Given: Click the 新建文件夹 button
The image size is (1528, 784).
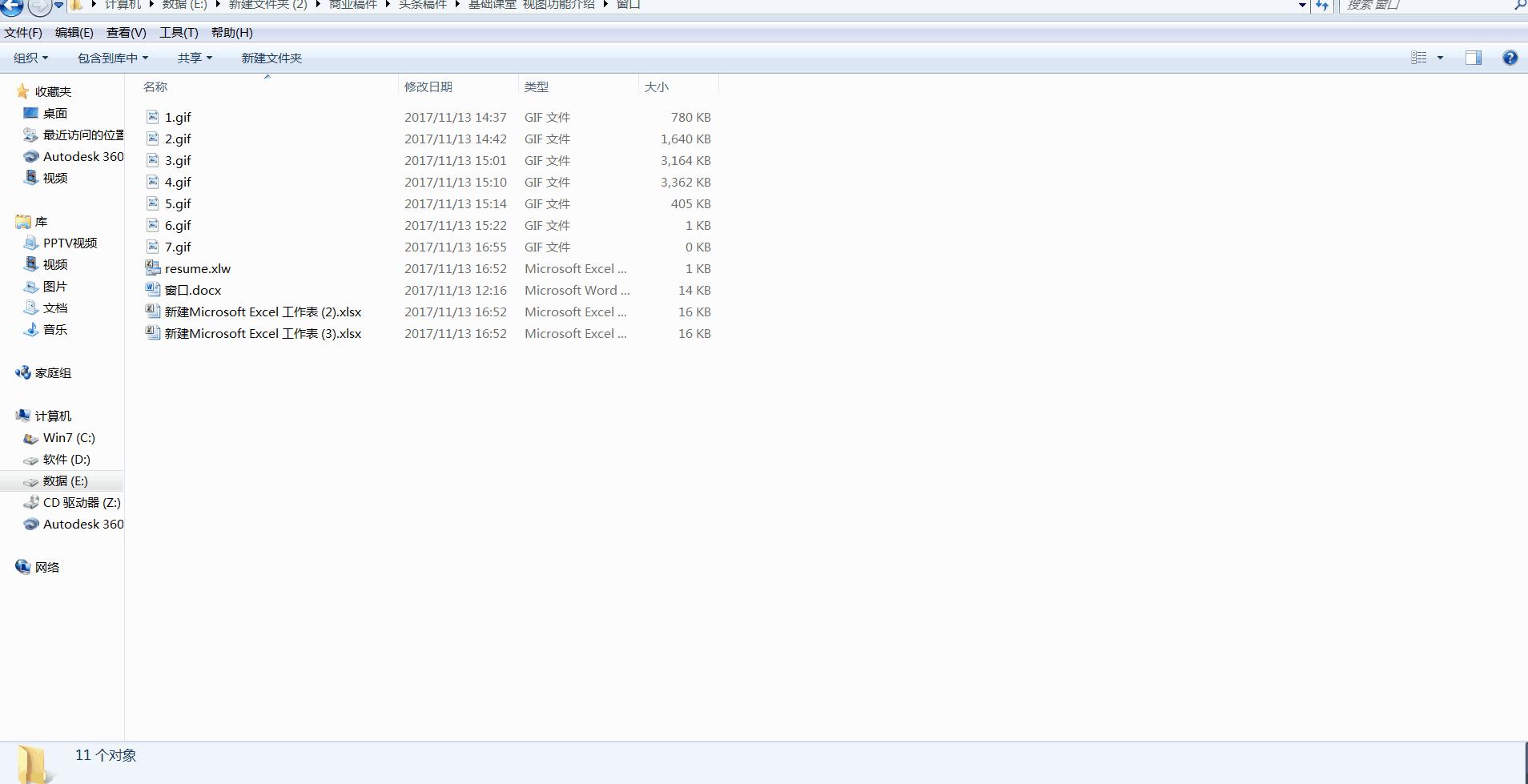Looking at the screenshot, I should tap(271, 58).
